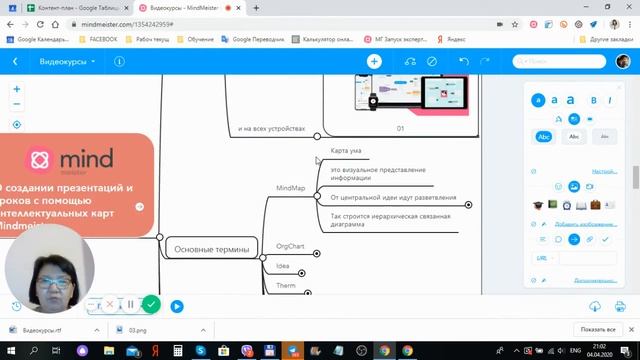This screenshot has width=640, height=360.
Task: Click the back arrow in MindMeister header
Action: click(x=15, y=62)
